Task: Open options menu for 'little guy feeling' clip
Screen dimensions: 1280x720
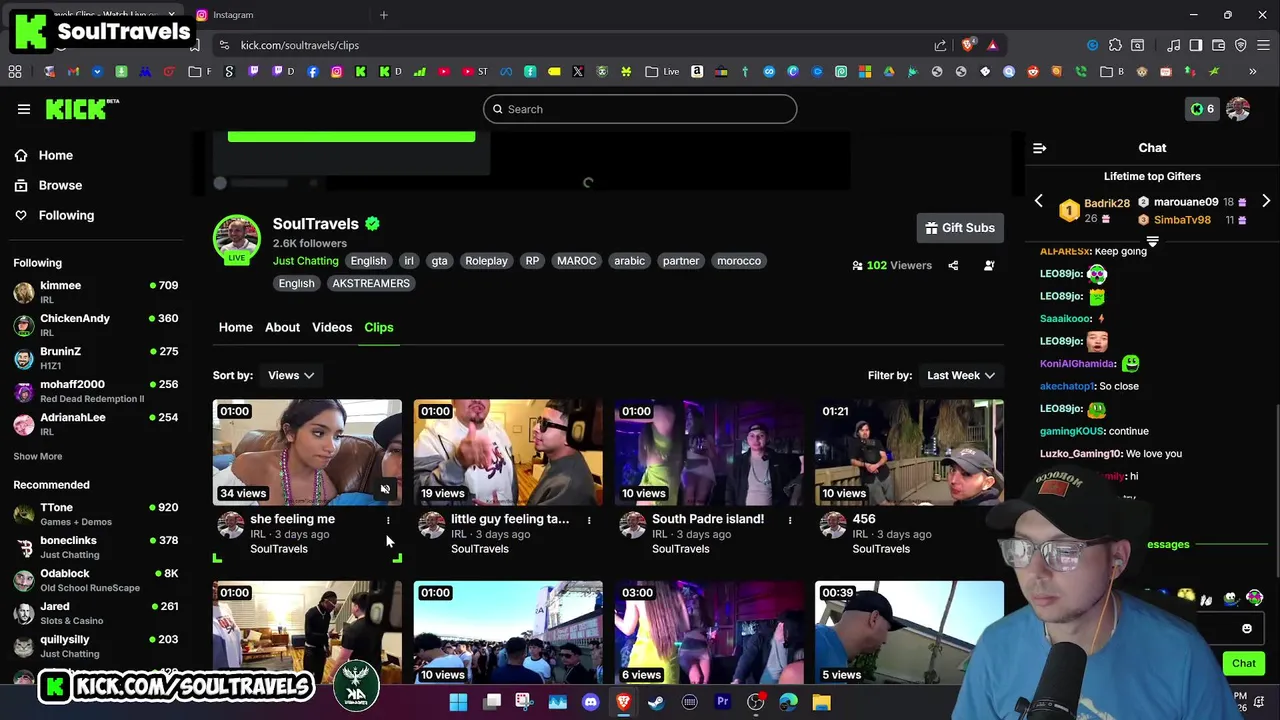Action: [x=589, y=520]
